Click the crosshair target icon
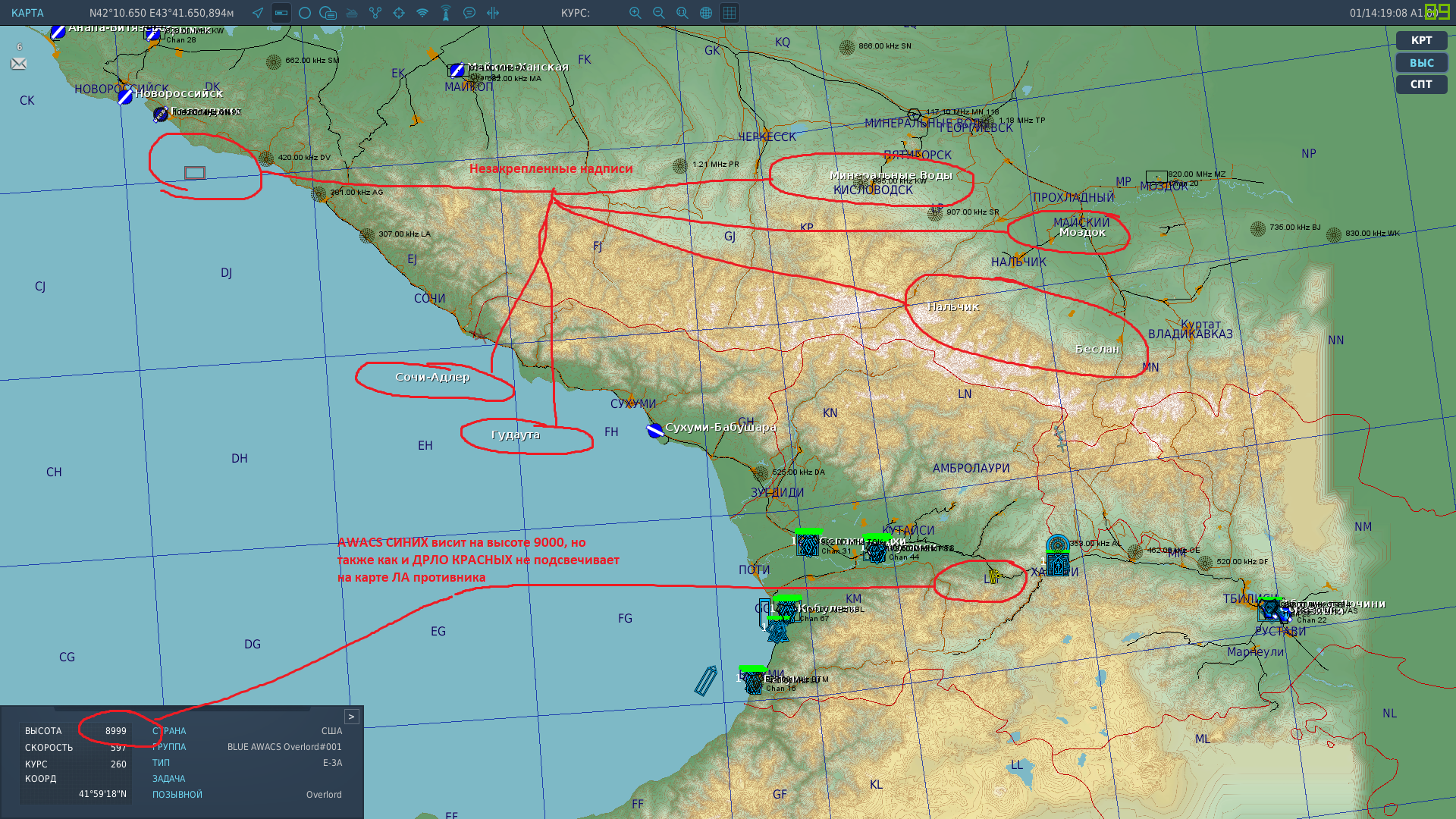Image resolution: width=1456 pixels, height=819 pixels. coord(399,13)
